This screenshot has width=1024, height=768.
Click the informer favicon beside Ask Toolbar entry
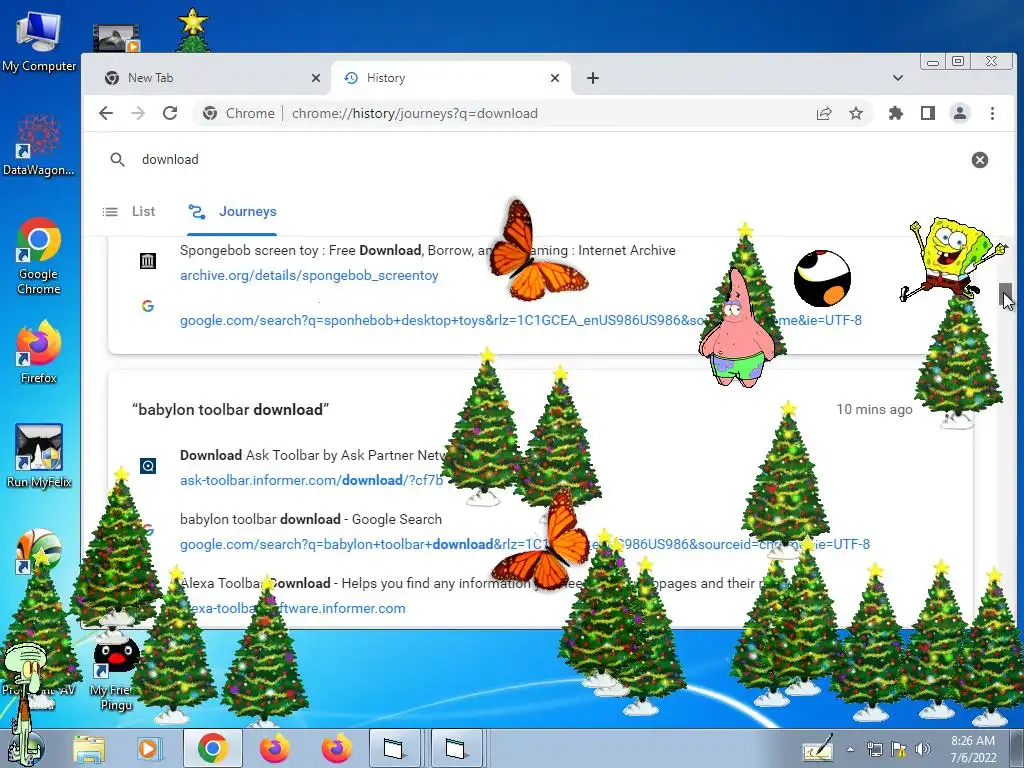(148, 466)
